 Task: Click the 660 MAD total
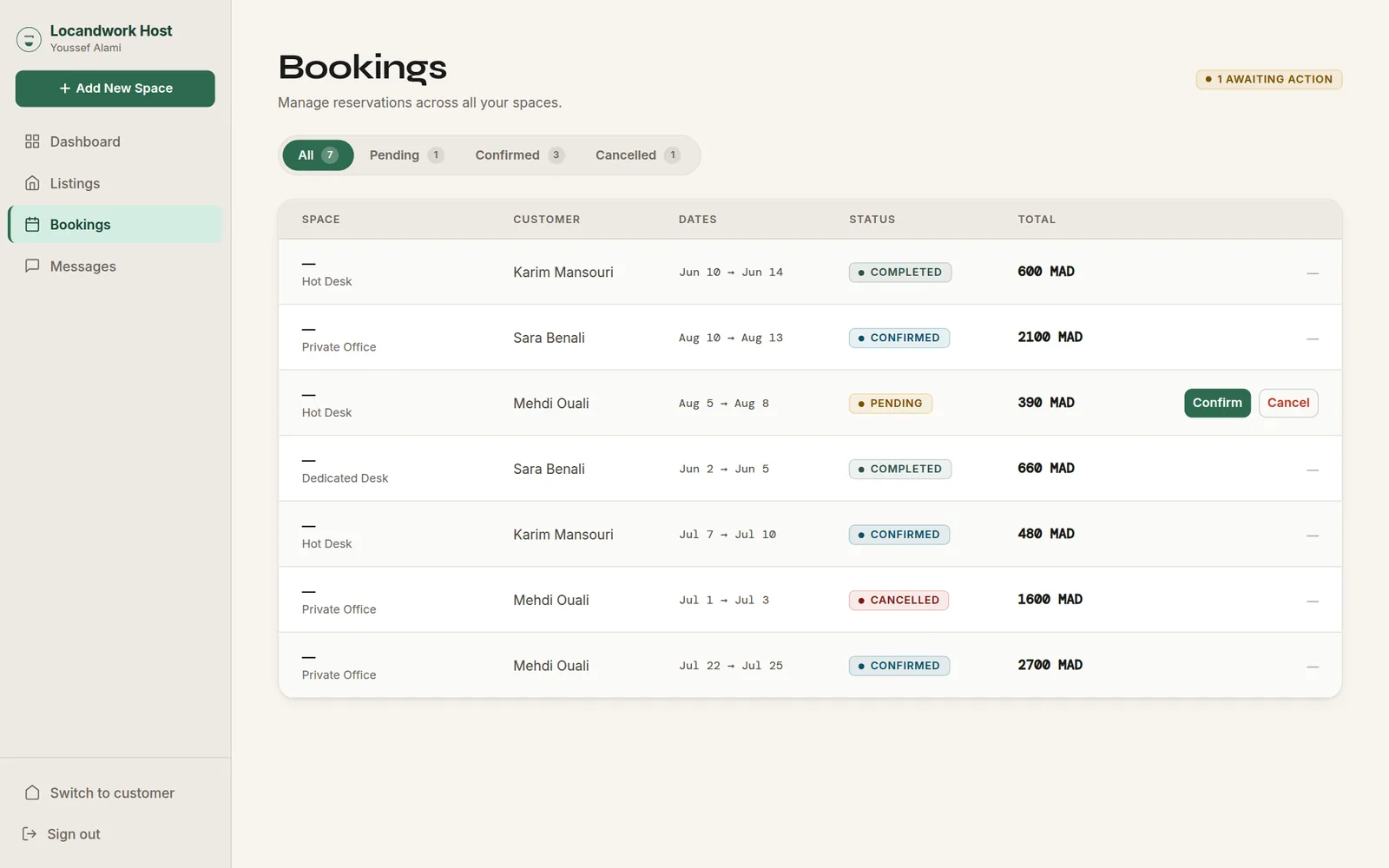[x=1046, y=468]
